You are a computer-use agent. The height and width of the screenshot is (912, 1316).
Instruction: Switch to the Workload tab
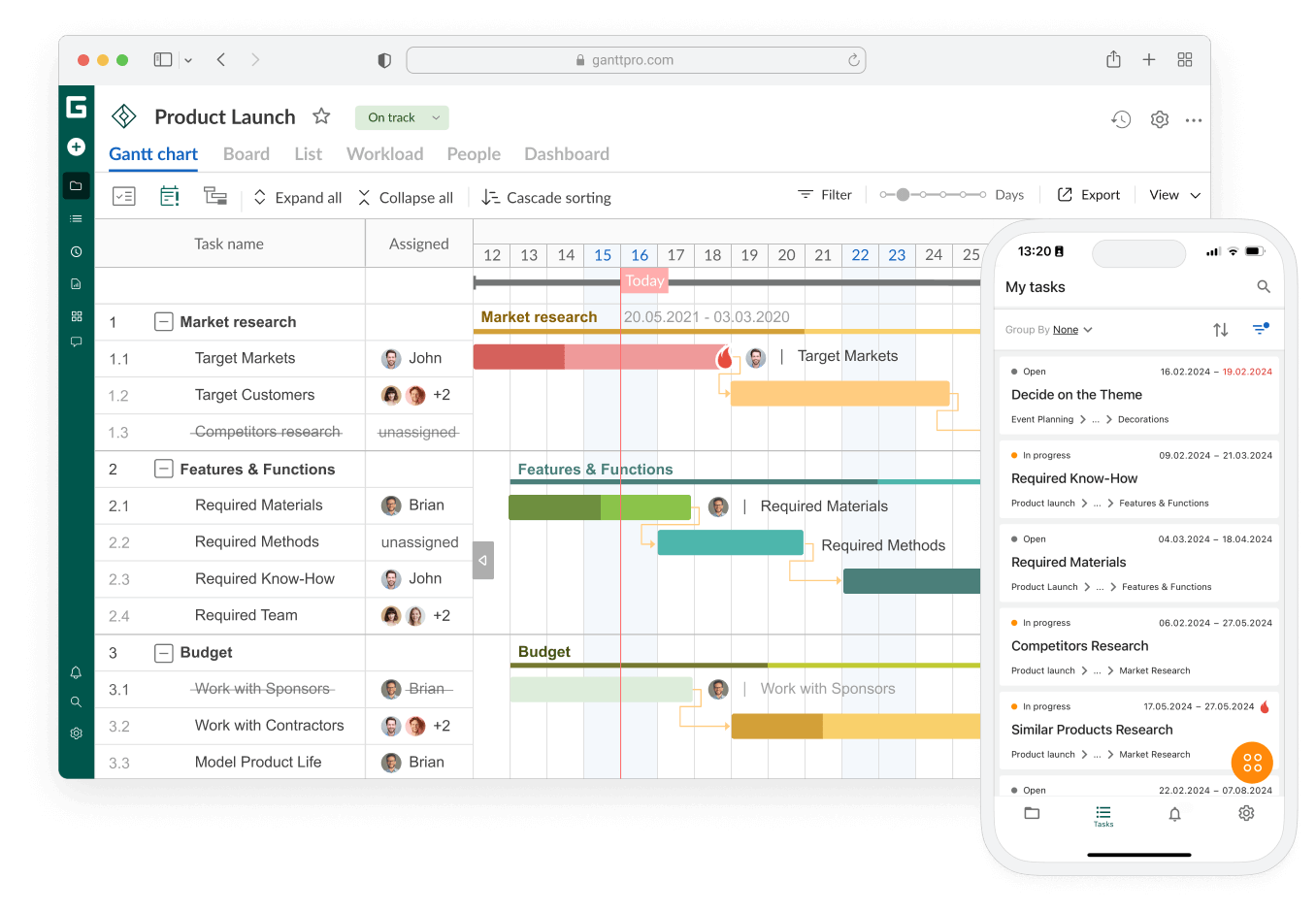pos(384,153)
